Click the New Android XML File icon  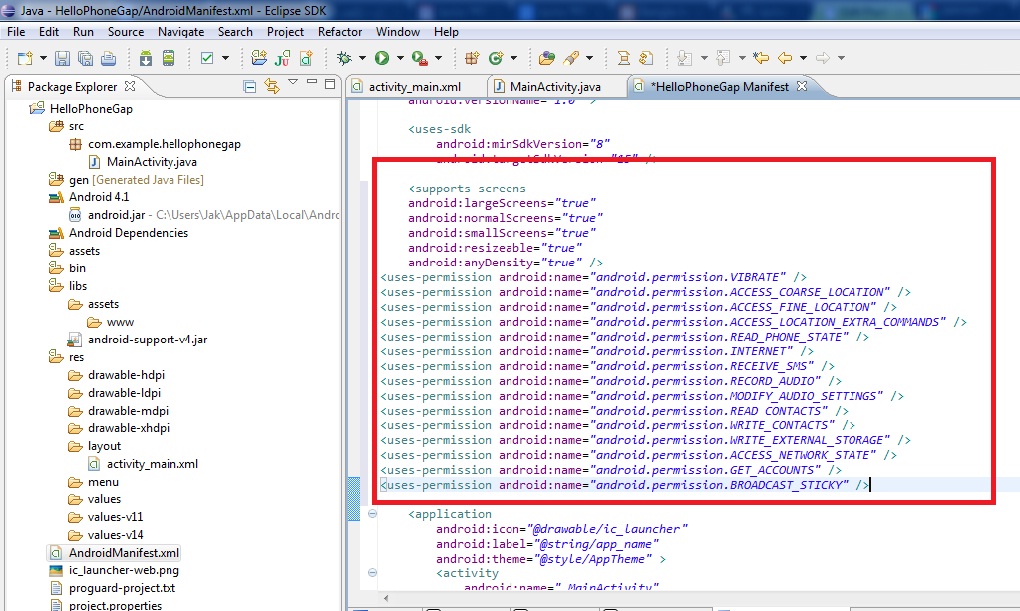coord(306,58)
